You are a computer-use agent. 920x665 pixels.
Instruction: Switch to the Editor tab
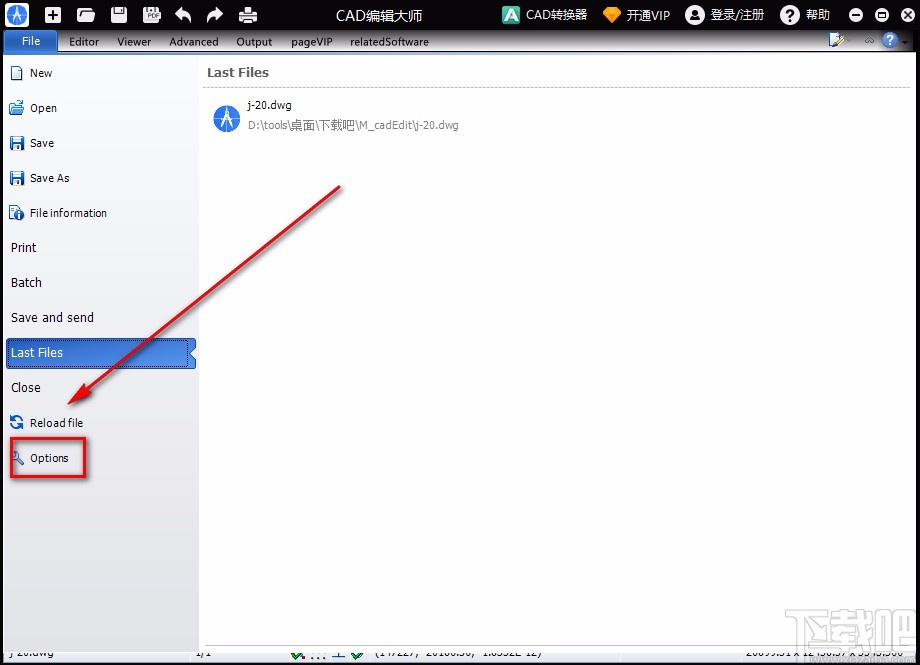click(x=84, y=42)
